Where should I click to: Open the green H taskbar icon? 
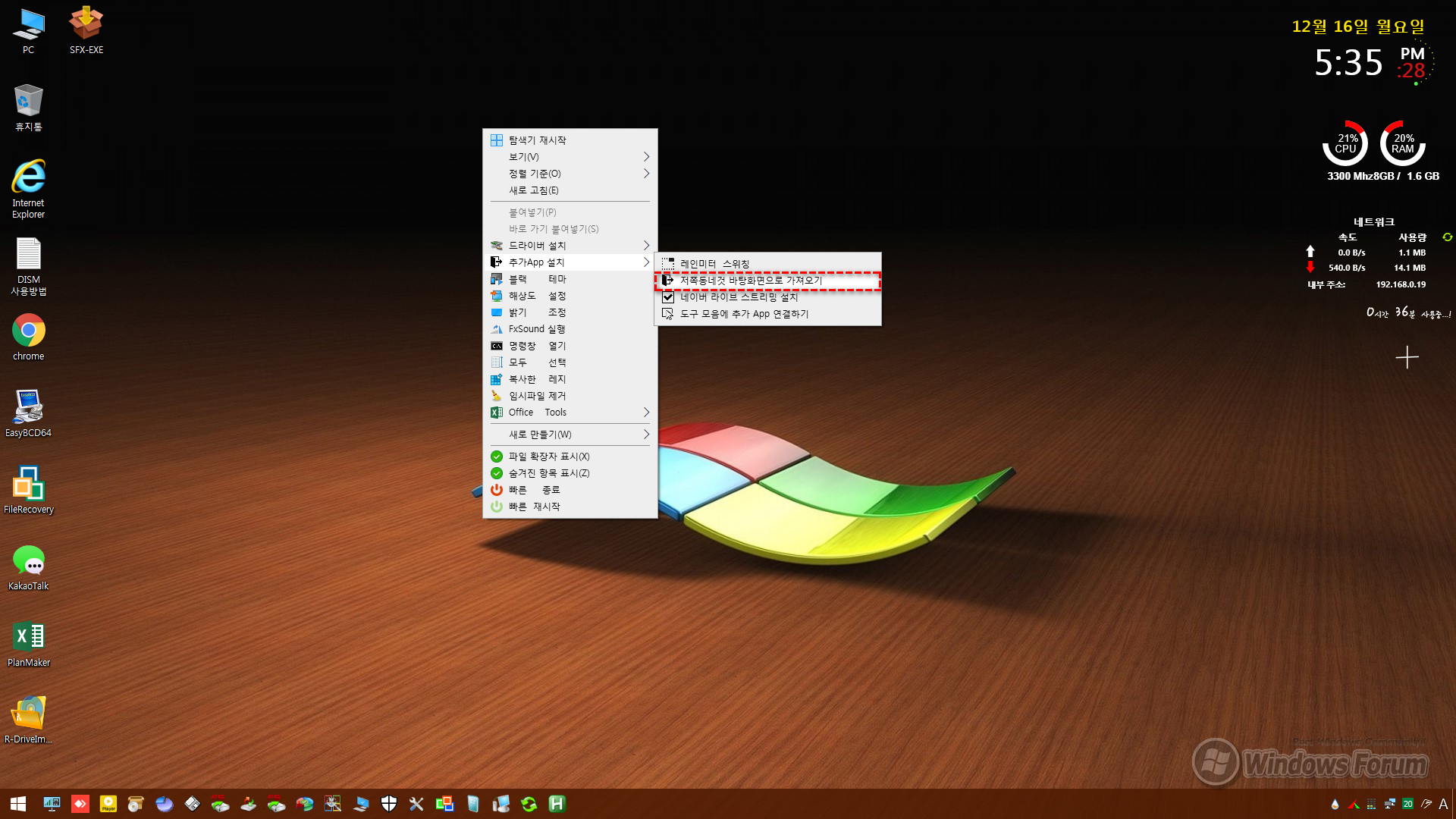(557, 804)
